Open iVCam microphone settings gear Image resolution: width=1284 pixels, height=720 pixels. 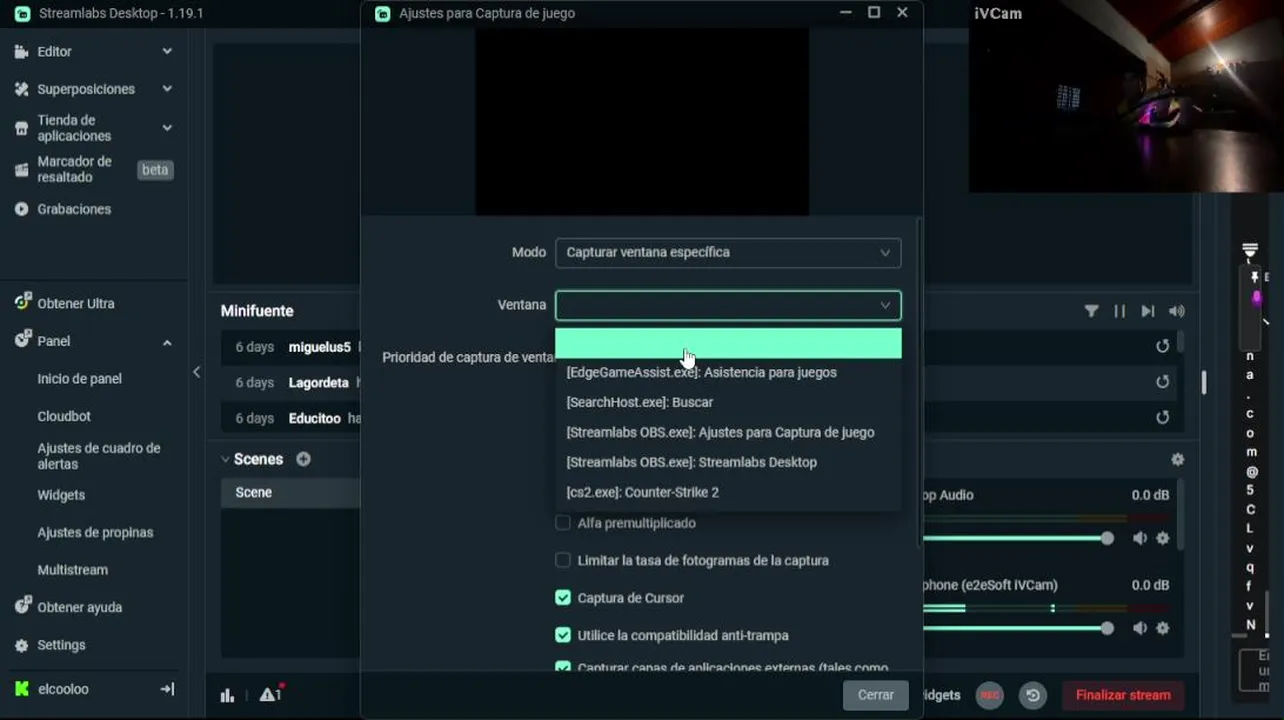(1162, 628)
